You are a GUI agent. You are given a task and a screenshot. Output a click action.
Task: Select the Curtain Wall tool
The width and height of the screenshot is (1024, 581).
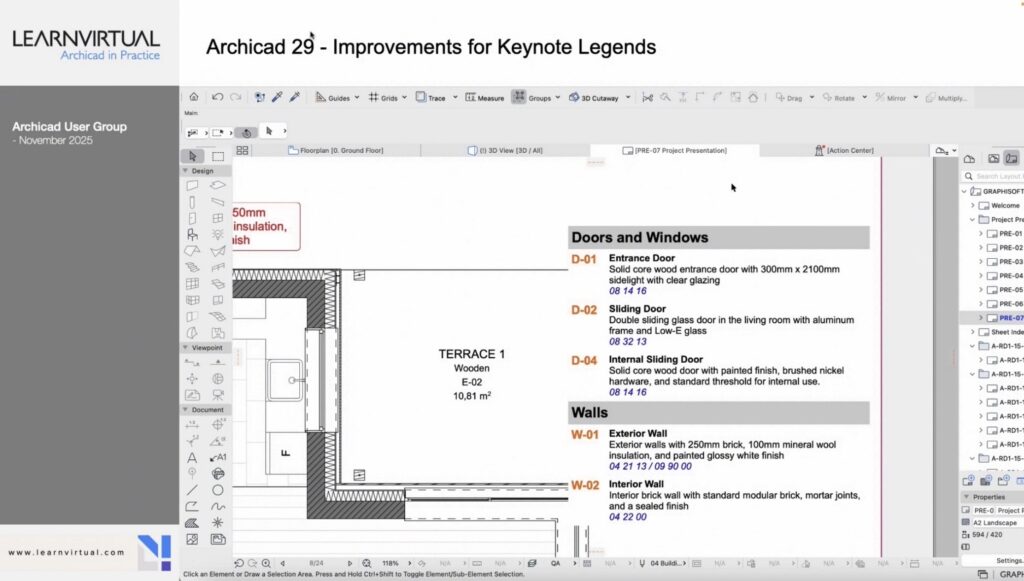point(192,283)
